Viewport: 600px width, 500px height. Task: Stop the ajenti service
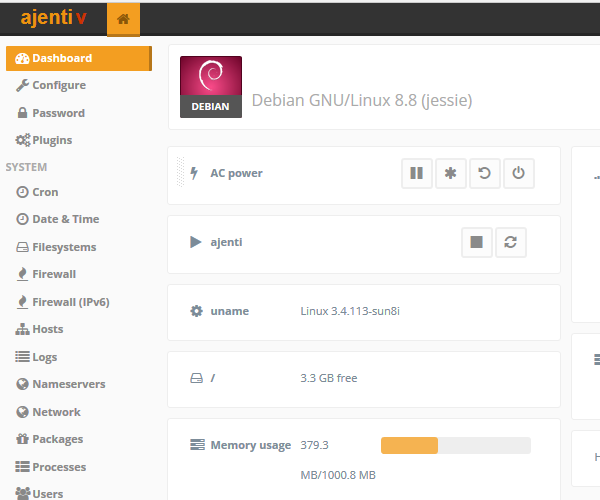[476, 242]
